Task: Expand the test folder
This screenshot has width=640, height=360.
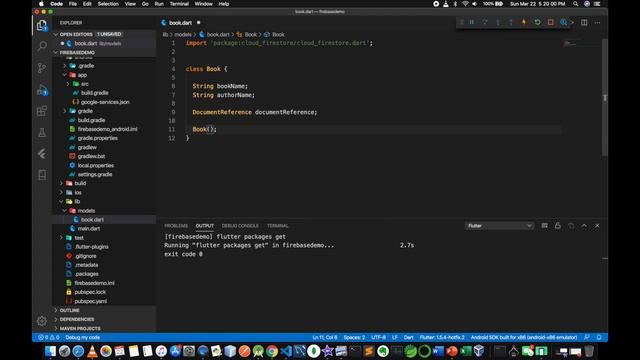Action: coord(79,238)
